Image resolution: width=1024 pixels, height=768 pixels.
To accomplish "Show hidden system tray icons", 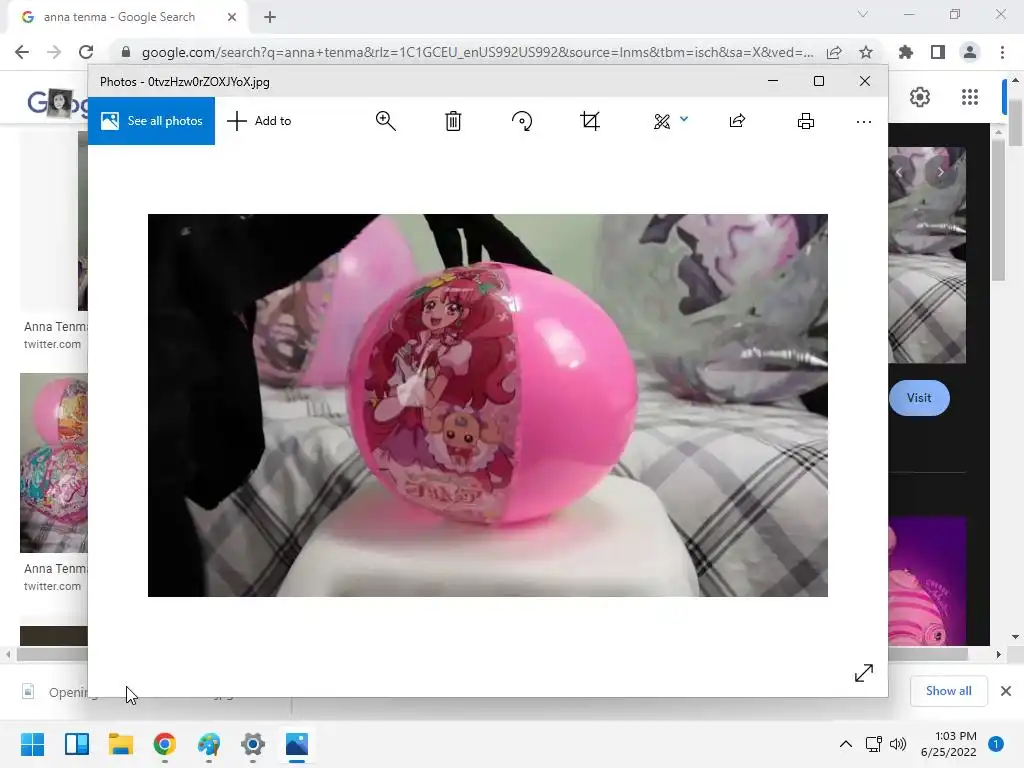I will coord(846,744).
